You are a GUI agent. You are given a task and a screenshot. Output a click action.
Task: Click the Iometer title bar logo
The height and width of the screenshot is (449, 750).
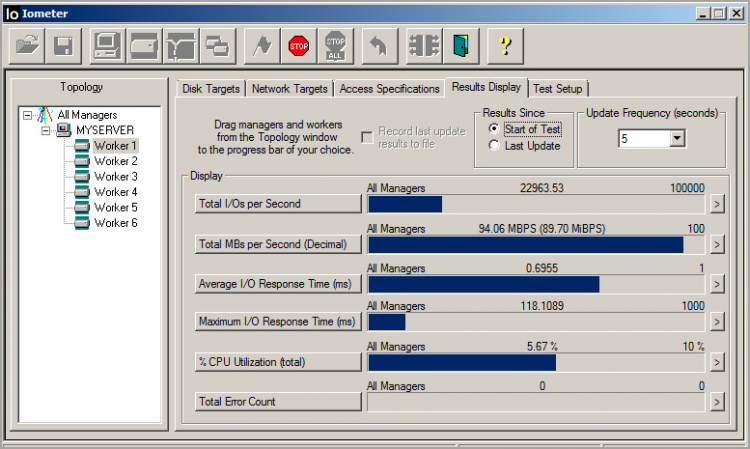click(x=12, y=13)
